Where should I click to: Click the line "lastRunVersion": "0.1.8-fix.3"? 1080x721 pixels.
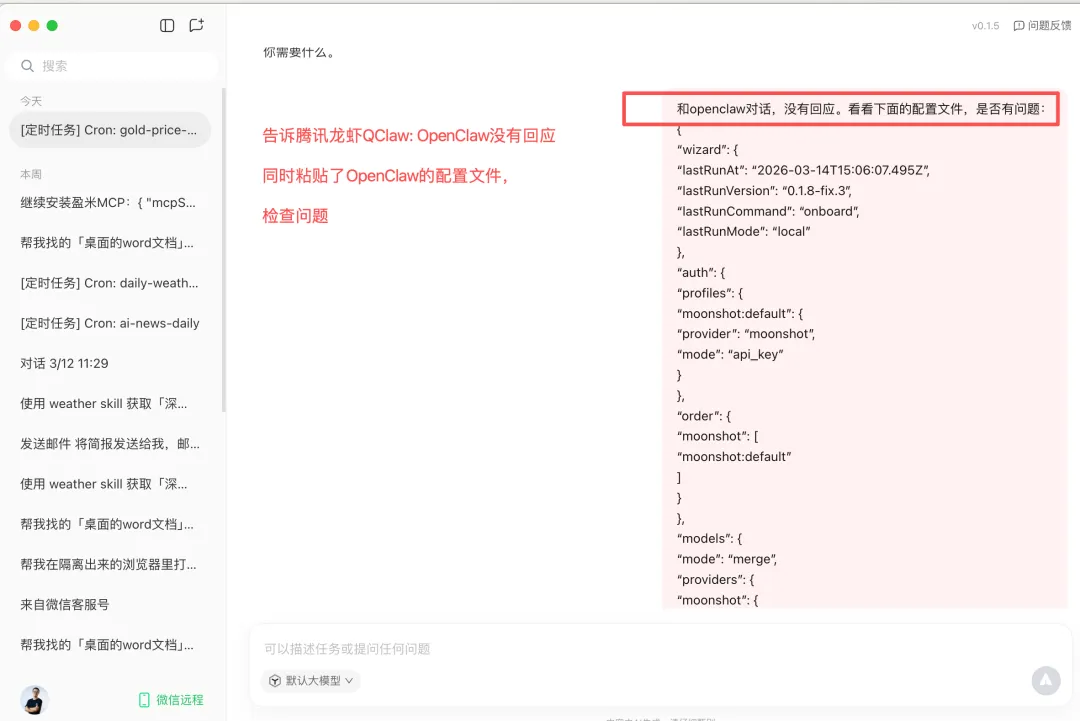click(x=765, y=191)
